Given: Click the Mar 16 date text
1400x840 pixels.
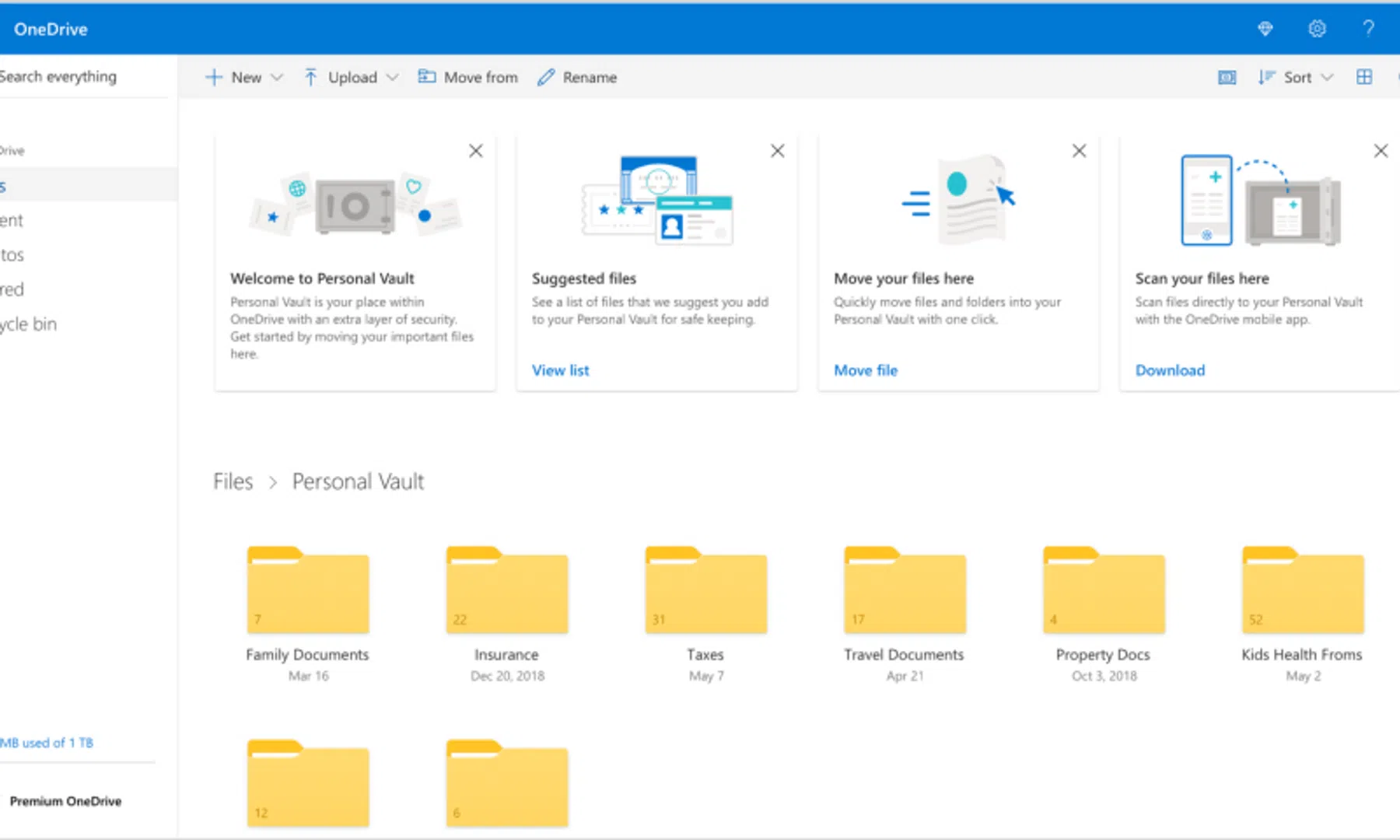Looking at the screenshot, I should 309,676.
